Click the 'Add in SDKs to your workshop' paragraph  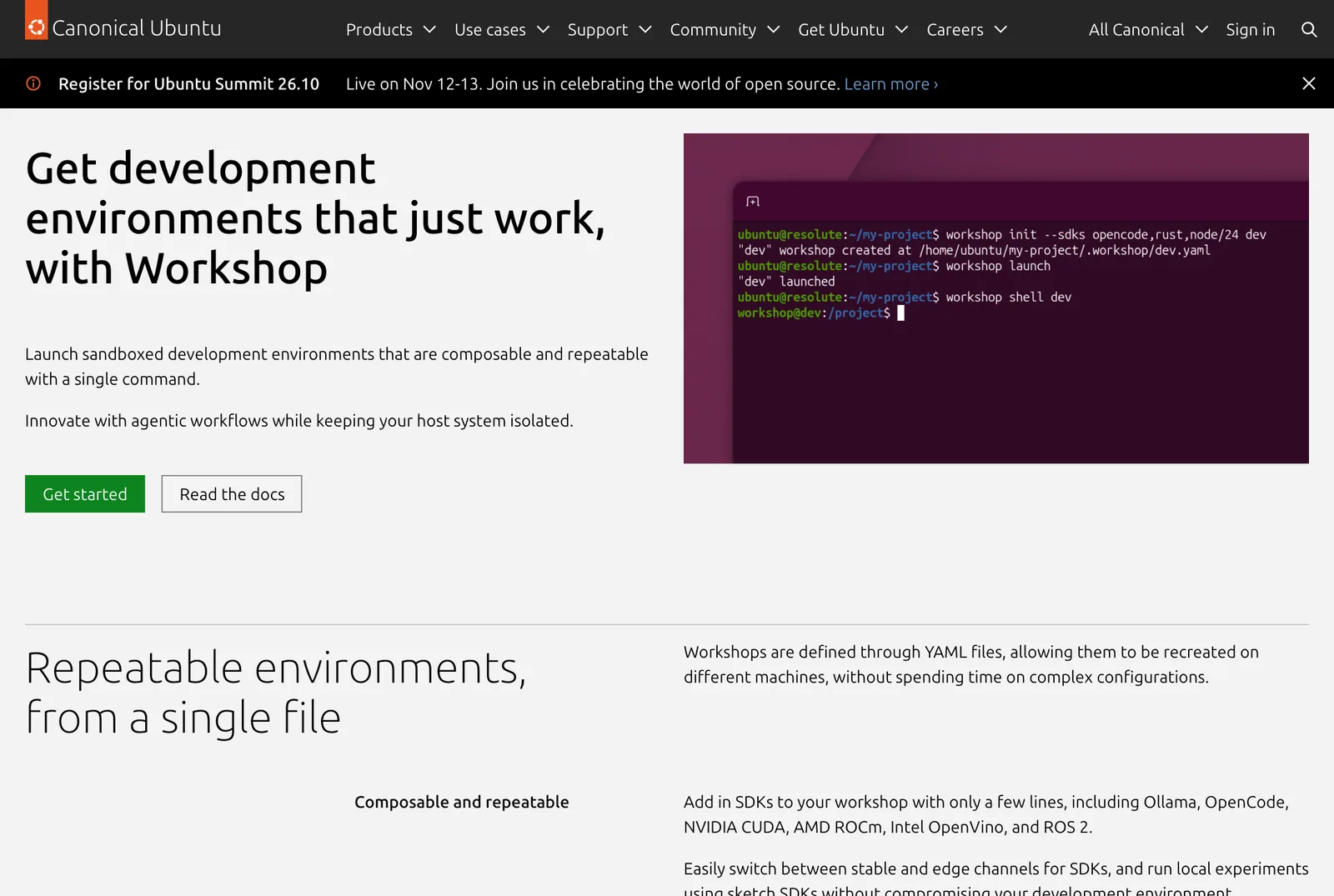(986, 814)
